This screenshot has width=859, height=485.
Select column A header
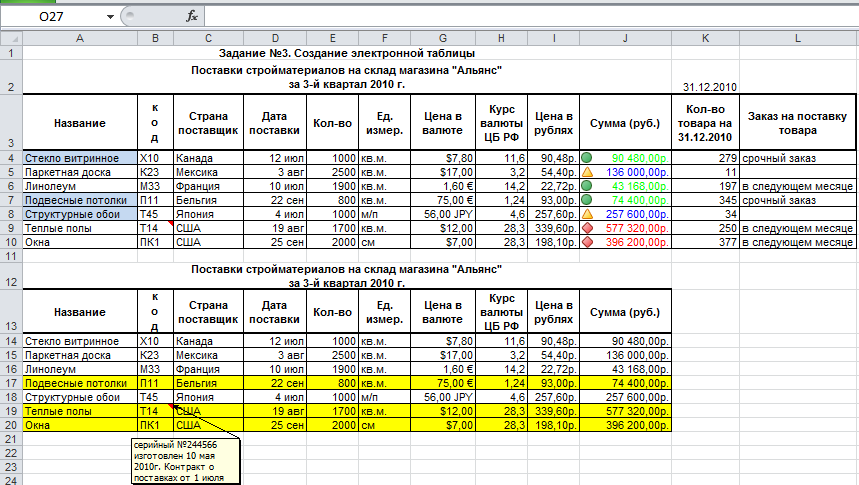[x=80, y=38]
